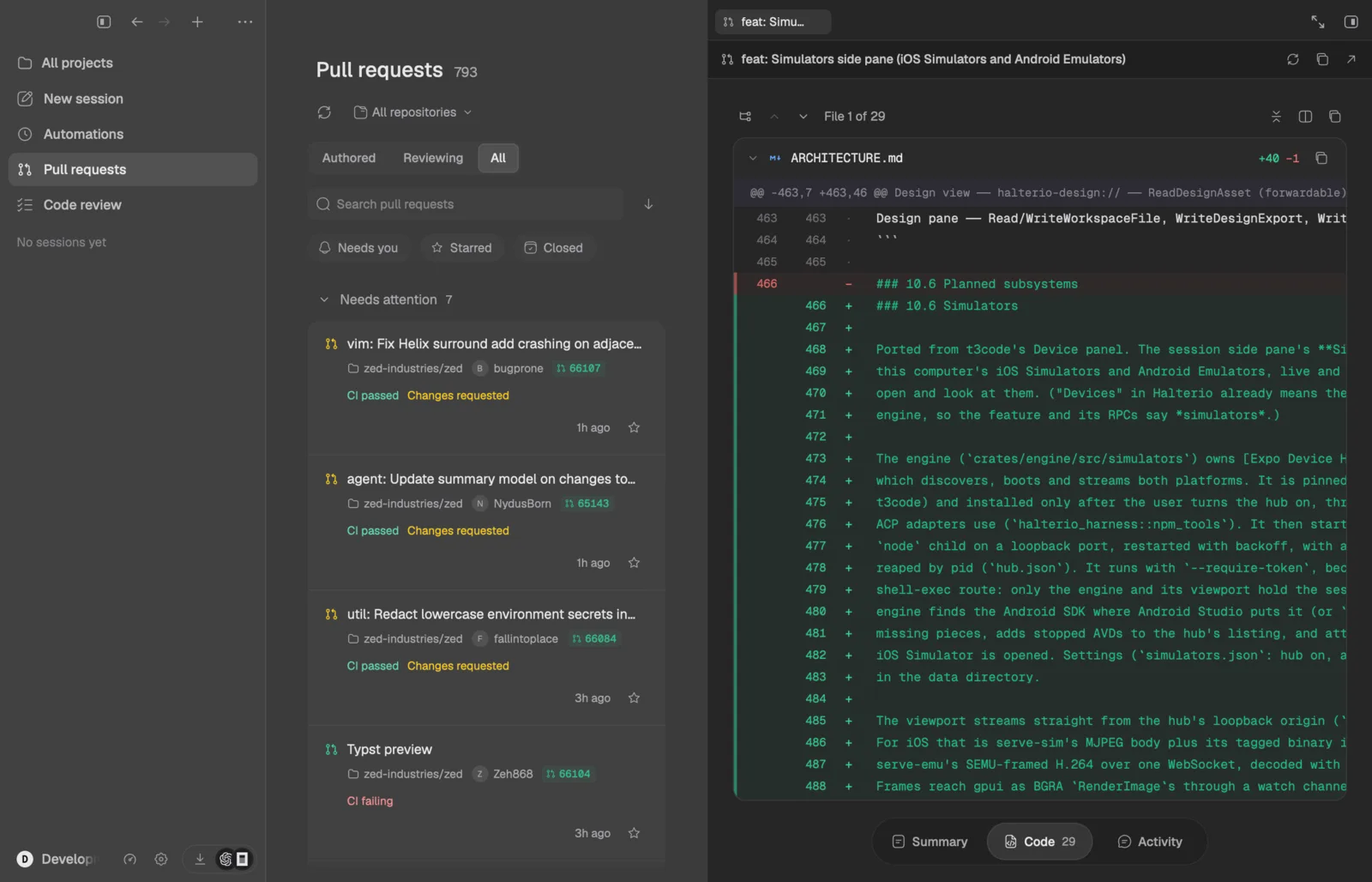Click the plus icon to create new
1372x882 pixels.
tap(197, 21)
